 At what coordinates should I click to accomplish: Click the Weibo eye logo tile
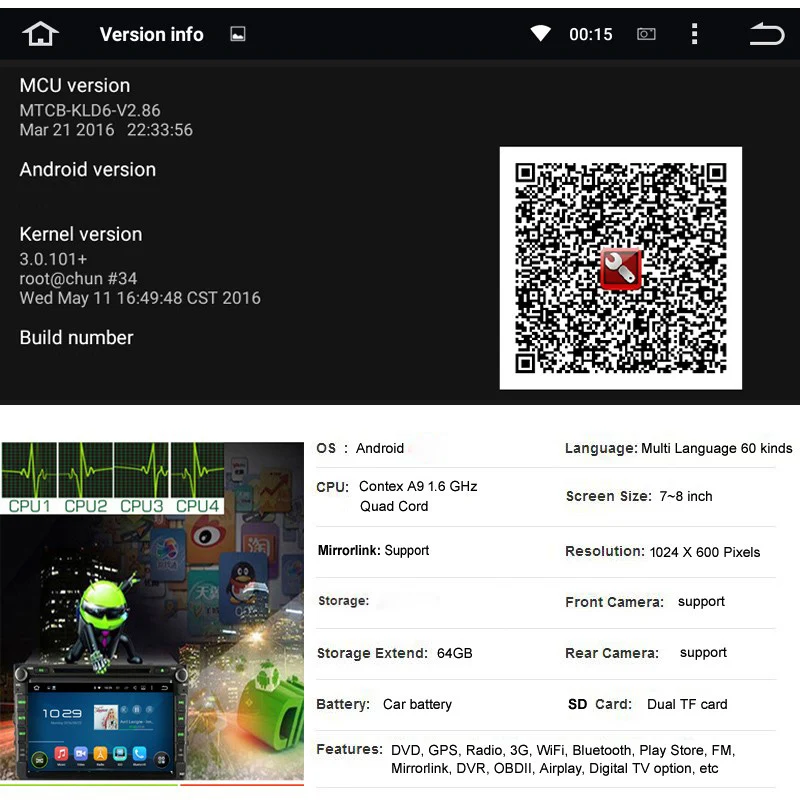208,535
